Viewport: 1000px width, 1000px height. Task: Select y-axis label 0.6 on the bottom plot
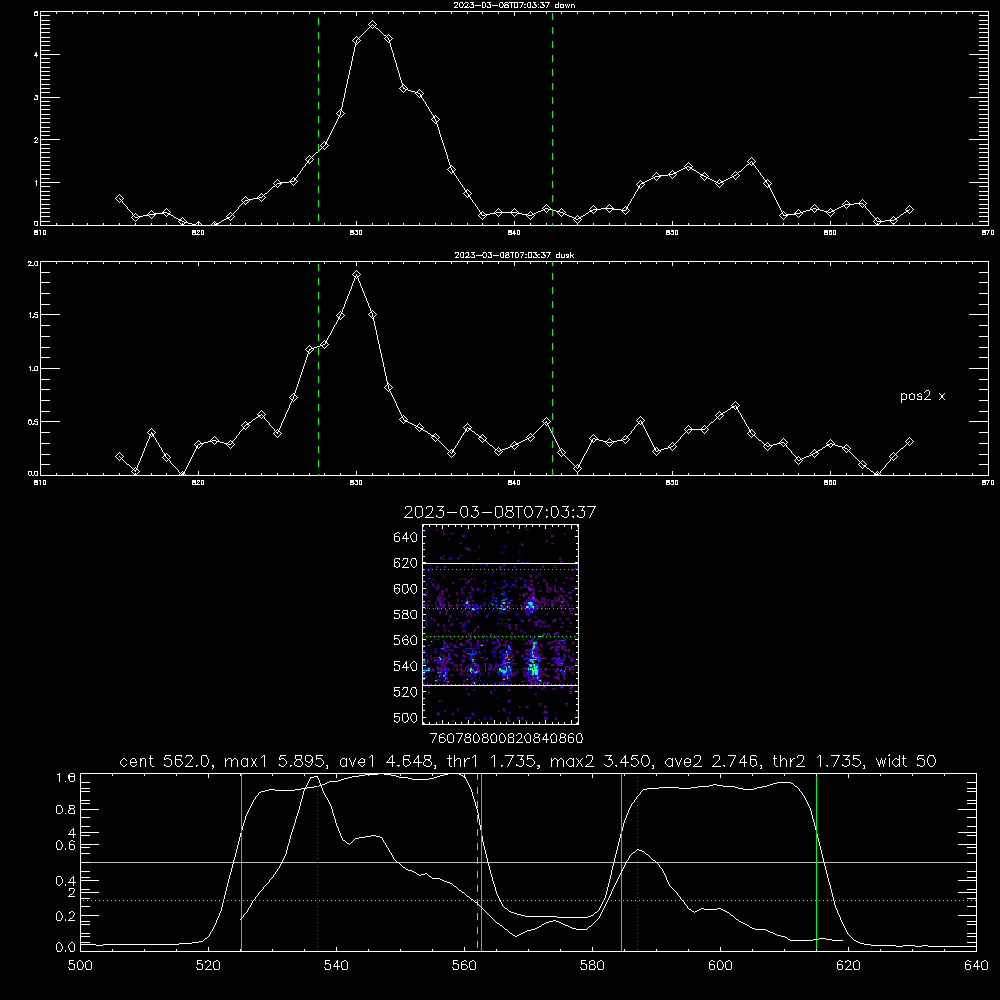pos(66,846)
